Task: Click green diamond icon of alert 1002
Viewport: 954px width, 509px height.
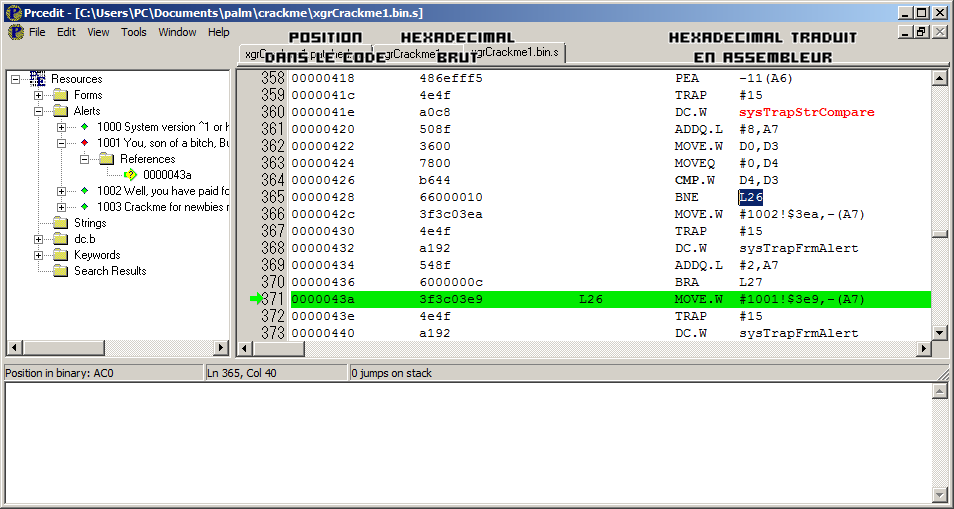Action: tap(84, 191)
